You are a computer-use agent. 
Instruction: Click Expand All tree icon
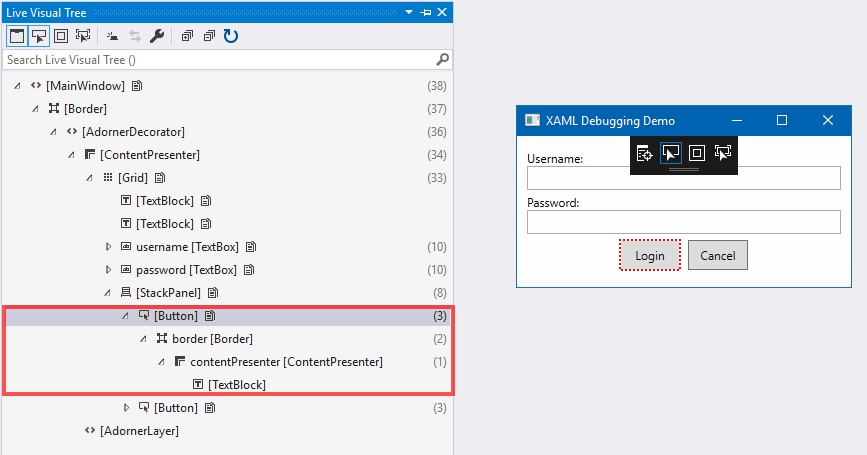tap(187, 36)
